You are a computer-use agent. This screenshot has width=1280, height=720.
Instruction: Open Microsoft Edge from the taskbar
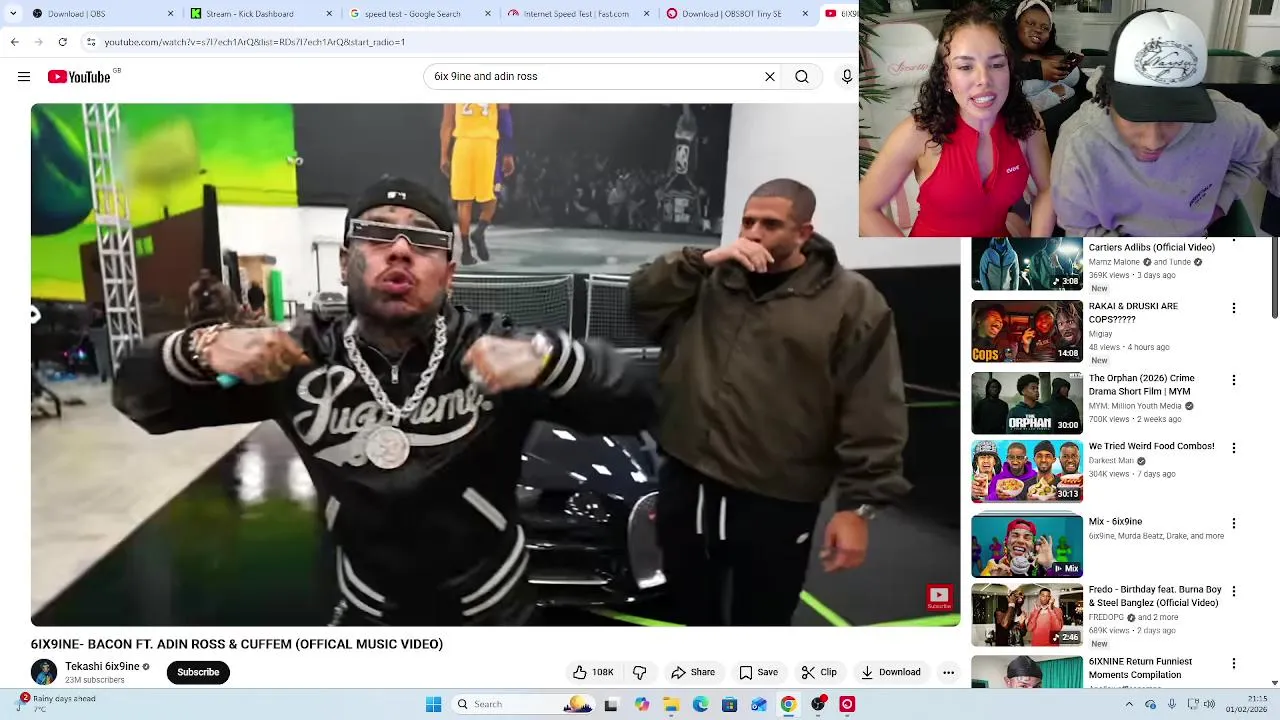click(700, 704)
